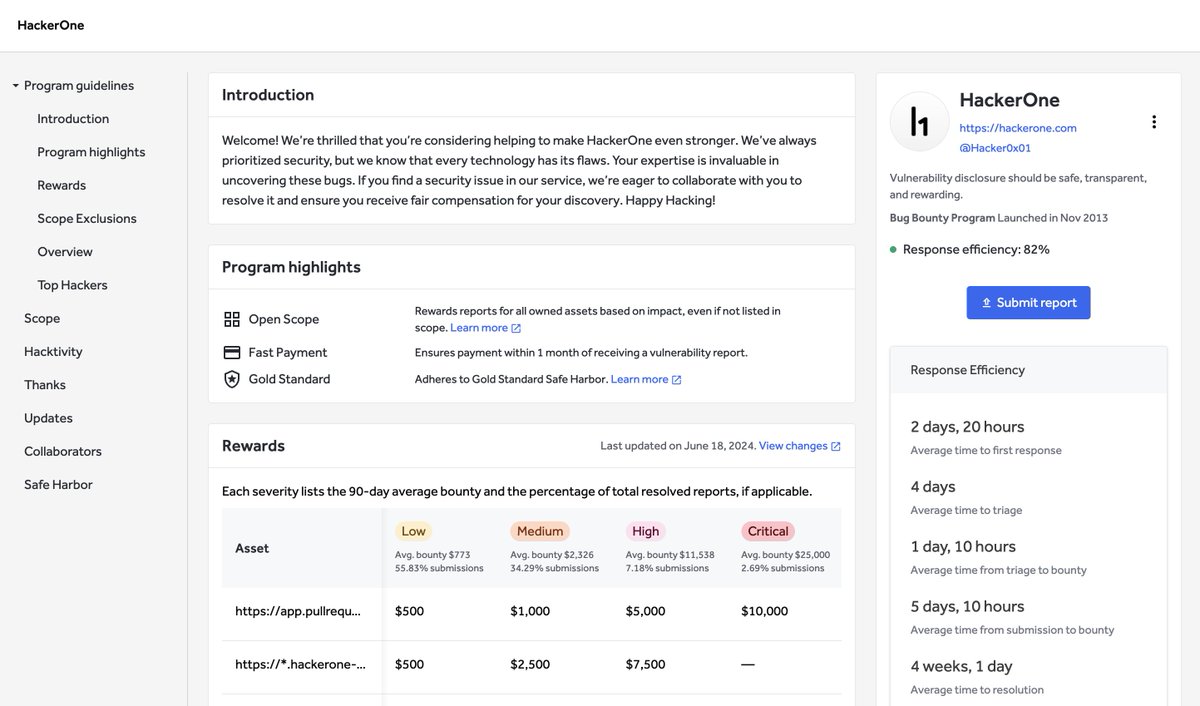Open the Collaborators page

coord(62,451)
